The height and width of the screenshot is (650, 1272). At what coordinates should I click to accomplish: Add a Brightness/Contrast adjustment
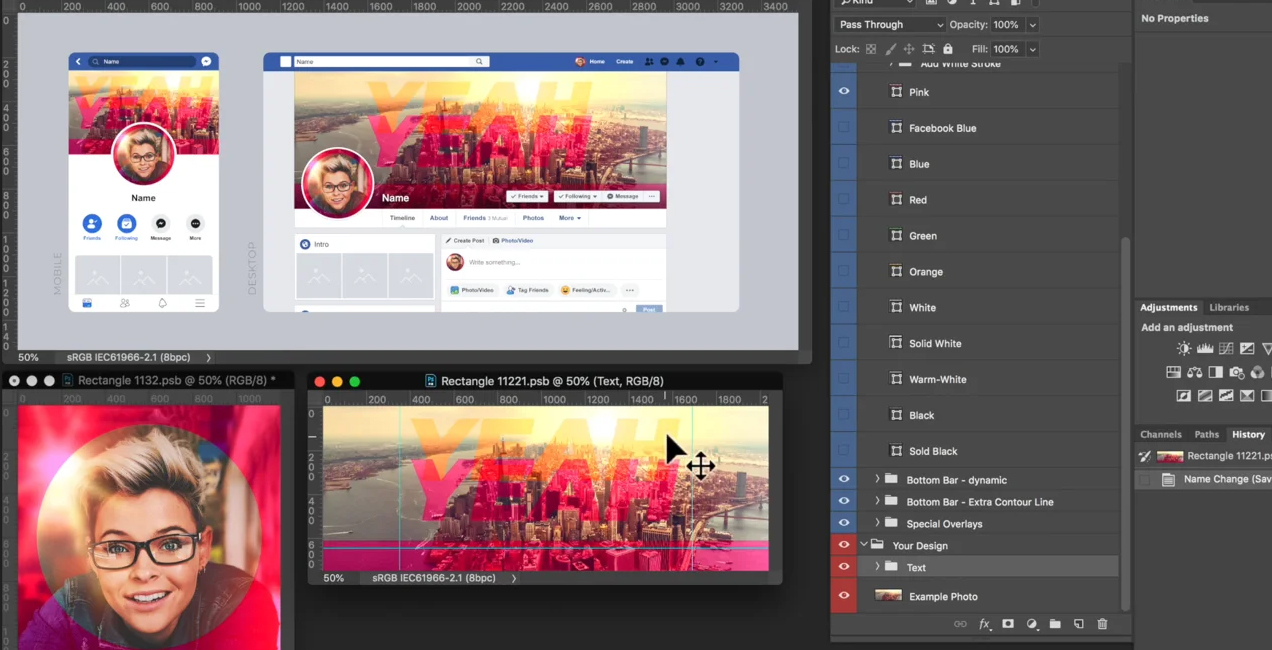pyautogui.click(x=1184, y=349)
